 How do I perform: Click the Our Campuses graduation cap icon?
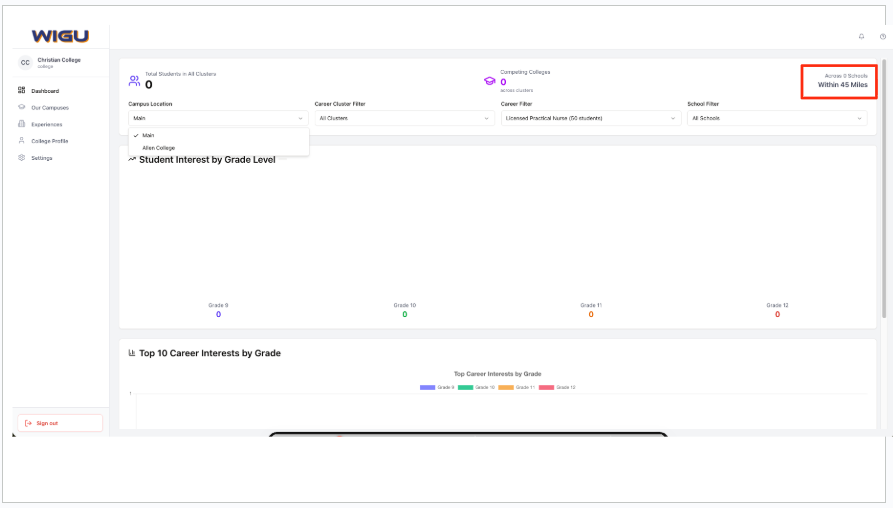click(x=22, y=107)
